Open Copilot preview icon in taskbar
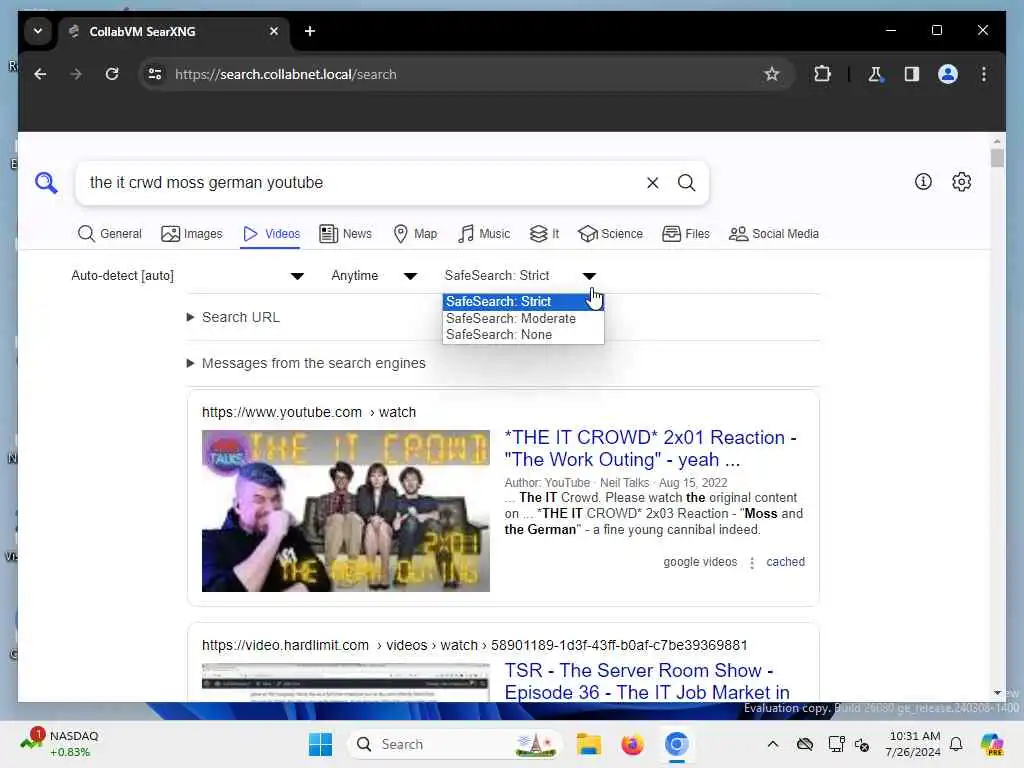 [x=992, y=744]
